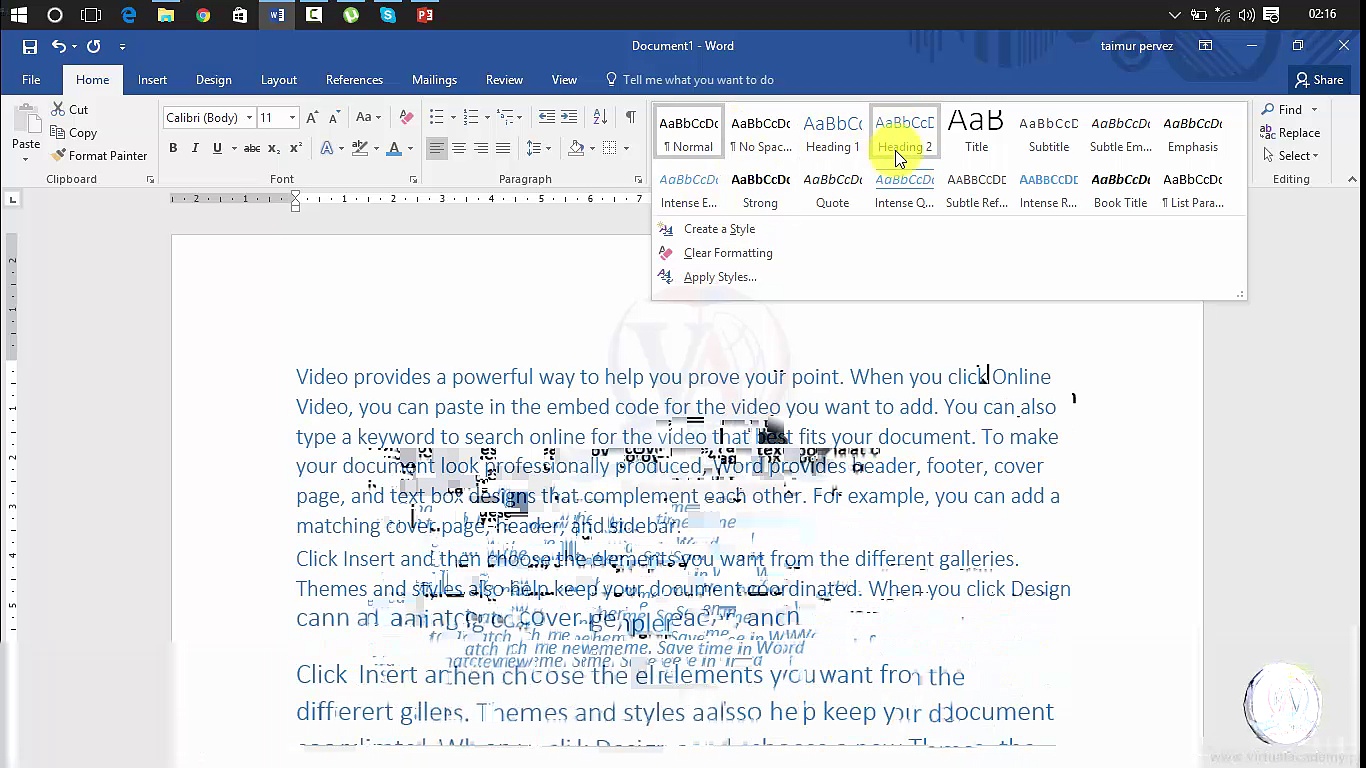Open Font dialog launcher
The width and height of the screenshot is (1366, 768).
413,180
